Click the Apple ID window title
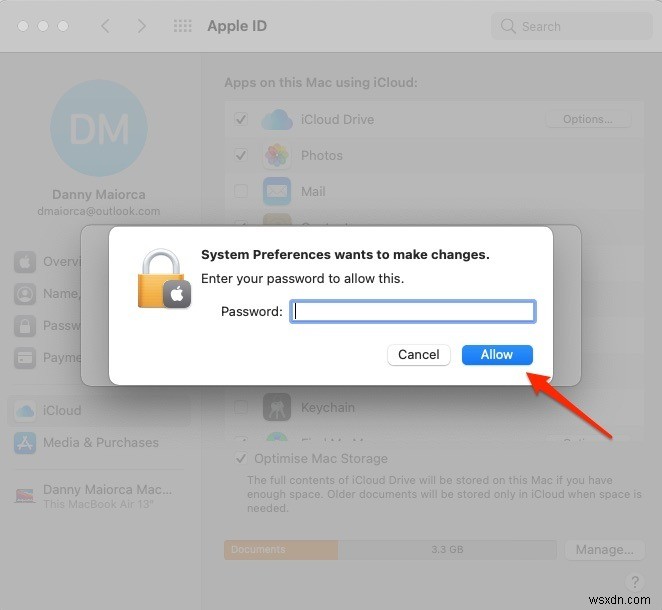Image resolution: width=662 pixels, height=610 pixels. point(237,26)
